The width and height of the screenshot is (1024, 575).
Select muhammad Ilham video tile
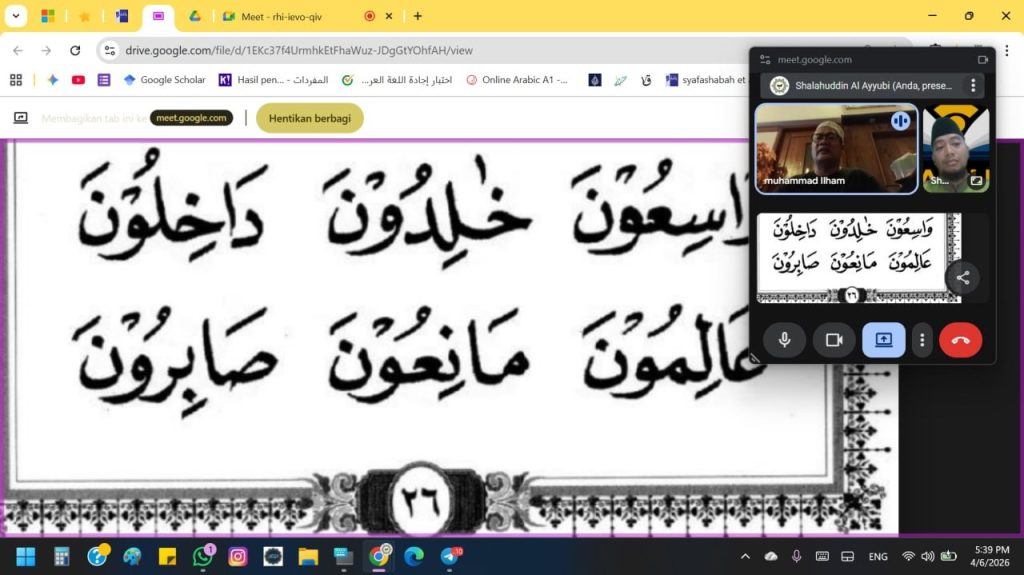[x=837, y=149]
